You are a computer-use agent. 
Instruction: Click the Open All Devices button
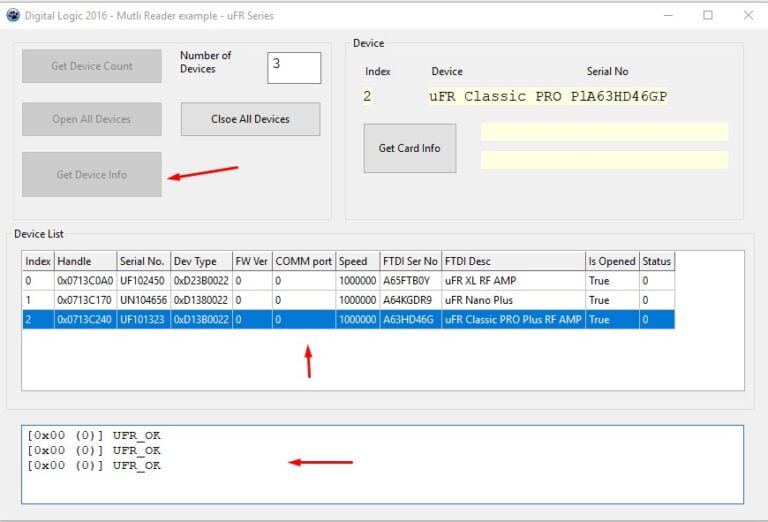(x=92, y=119)
